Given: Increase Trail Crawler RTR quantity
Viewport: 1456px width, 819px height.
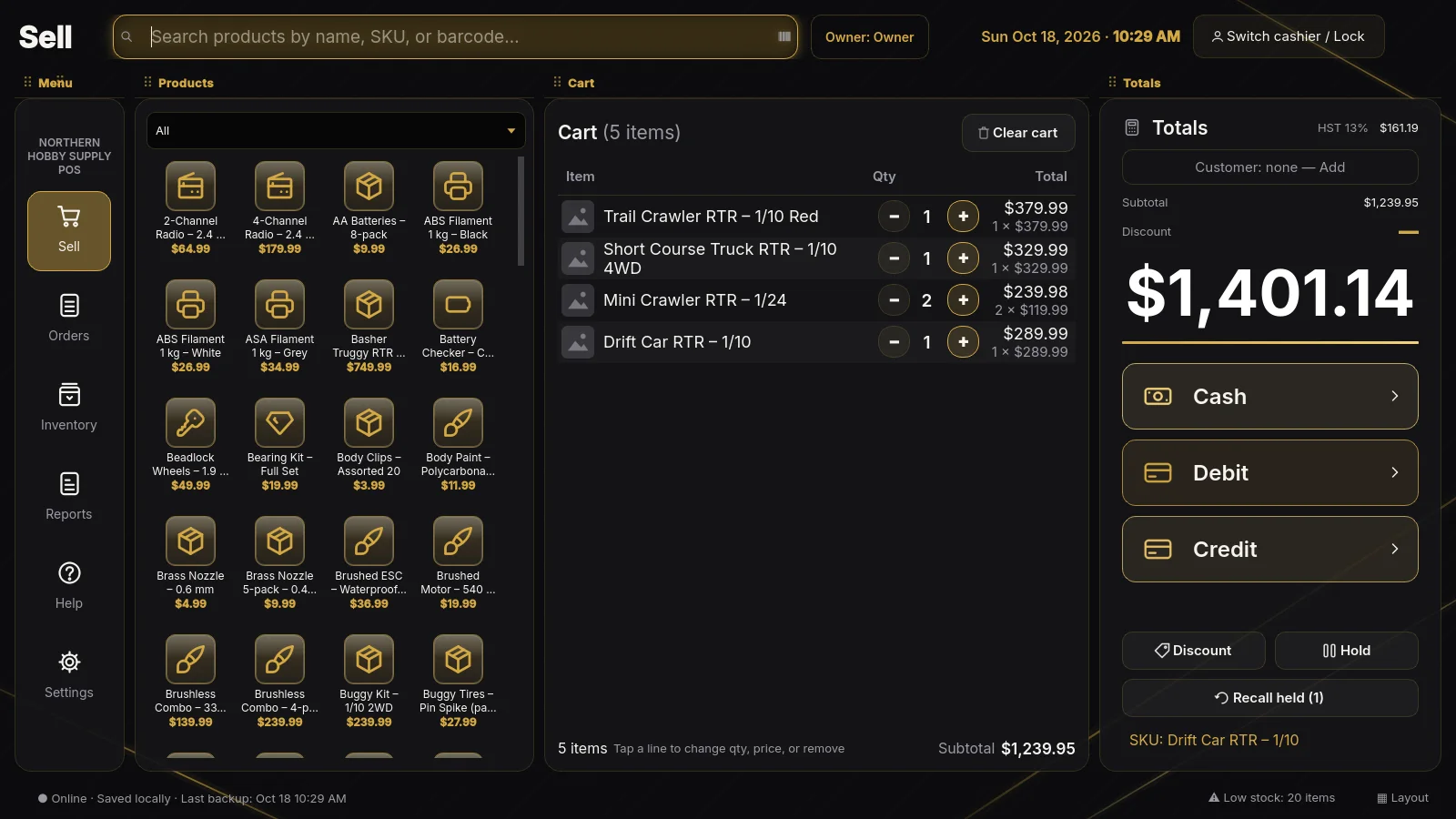Looking at the screenshot, I should pyautogui.click(x=963, y=217).
